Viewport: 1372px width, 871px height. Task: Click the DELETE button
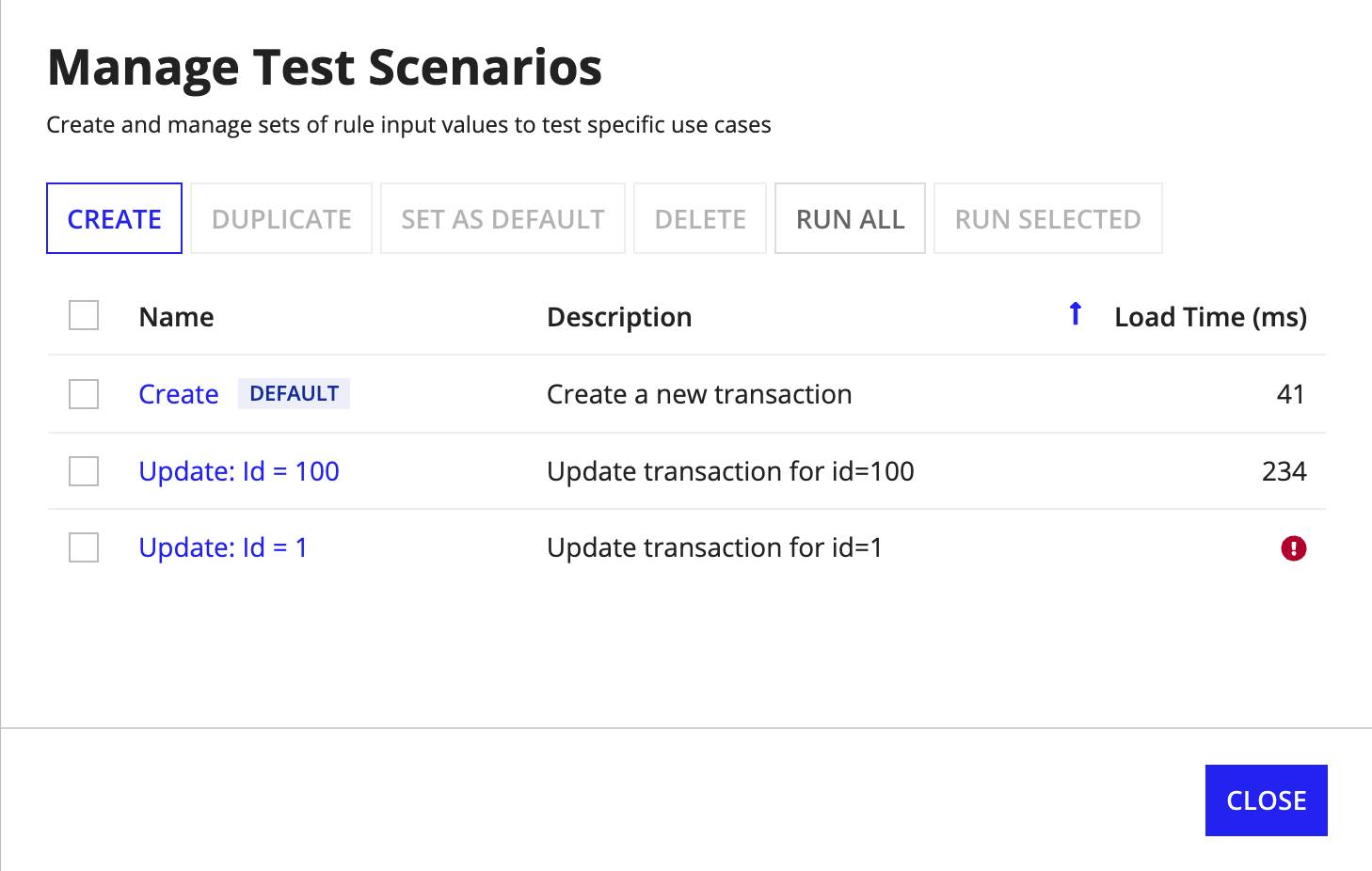[700, 218]
